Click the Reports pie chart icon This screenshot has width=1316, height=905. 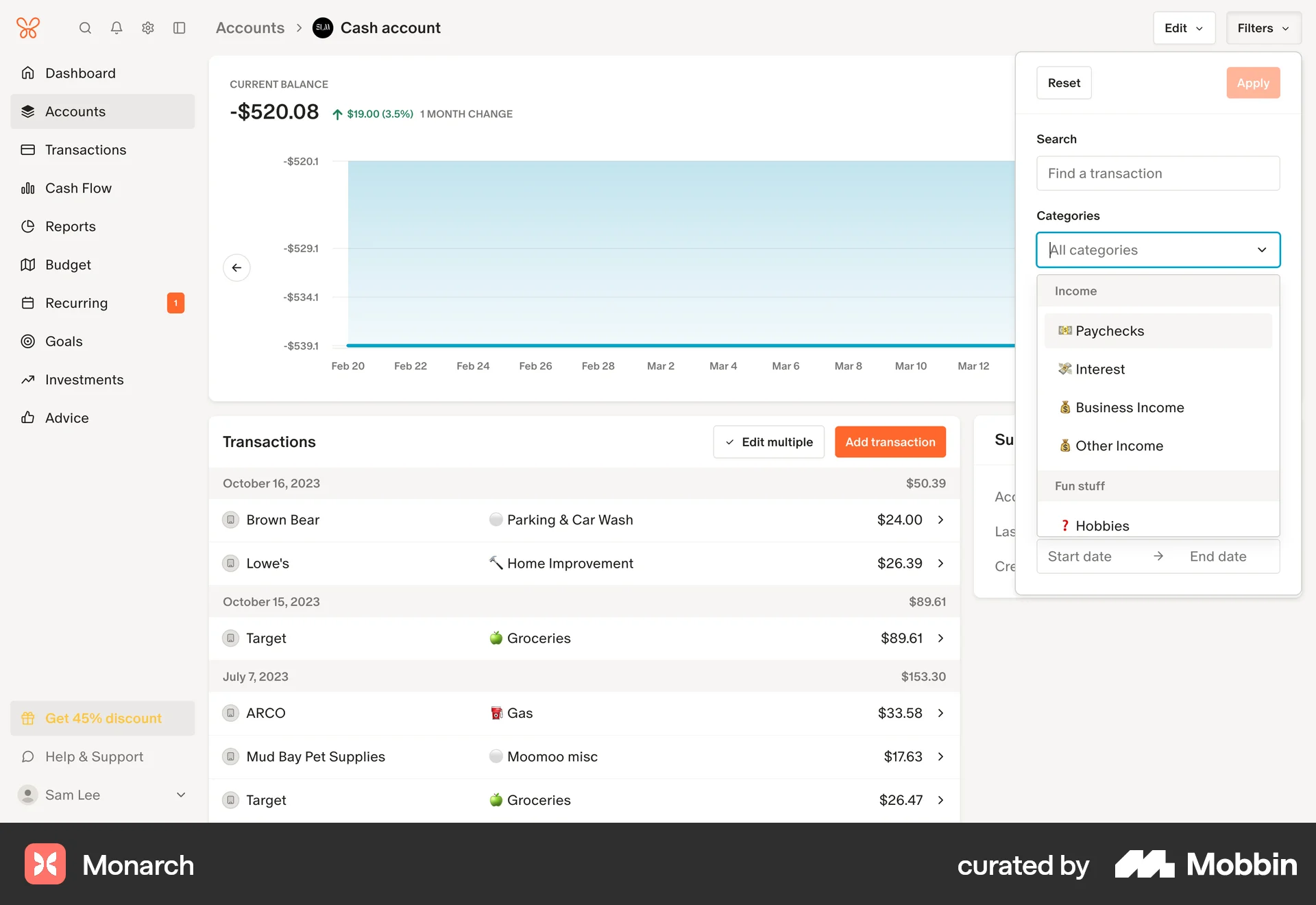(28, 226)
